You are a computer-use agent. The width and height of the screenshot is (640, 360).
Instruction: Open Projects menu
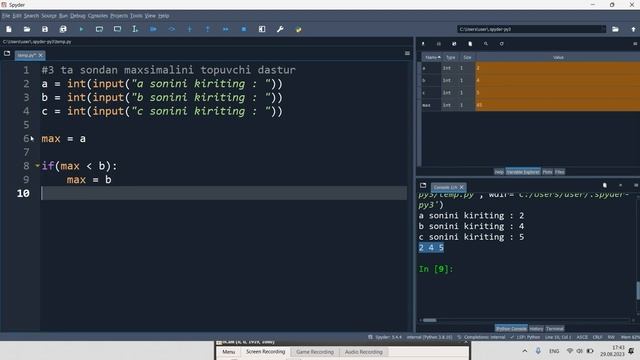(x=119, y=16)
